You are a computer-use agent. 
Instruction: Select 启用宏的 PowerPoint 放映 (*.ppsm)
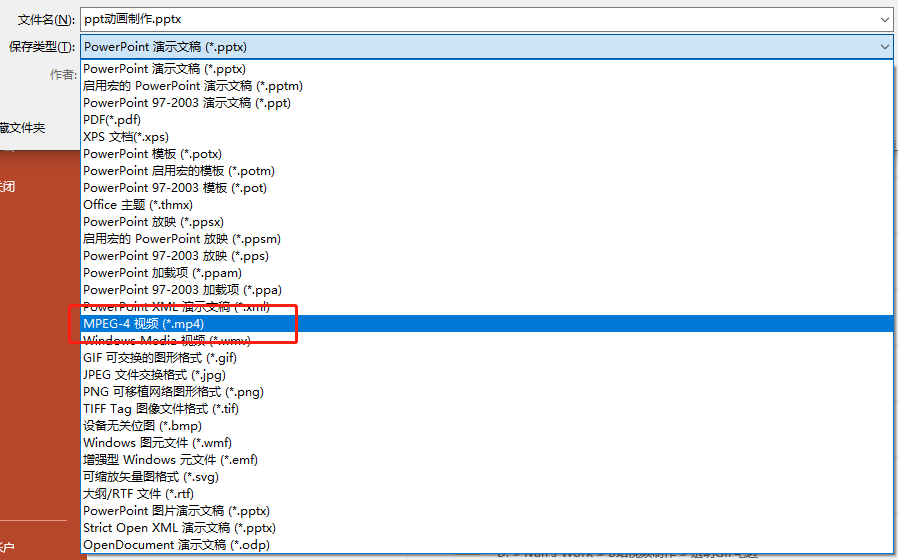coord(487,239)
